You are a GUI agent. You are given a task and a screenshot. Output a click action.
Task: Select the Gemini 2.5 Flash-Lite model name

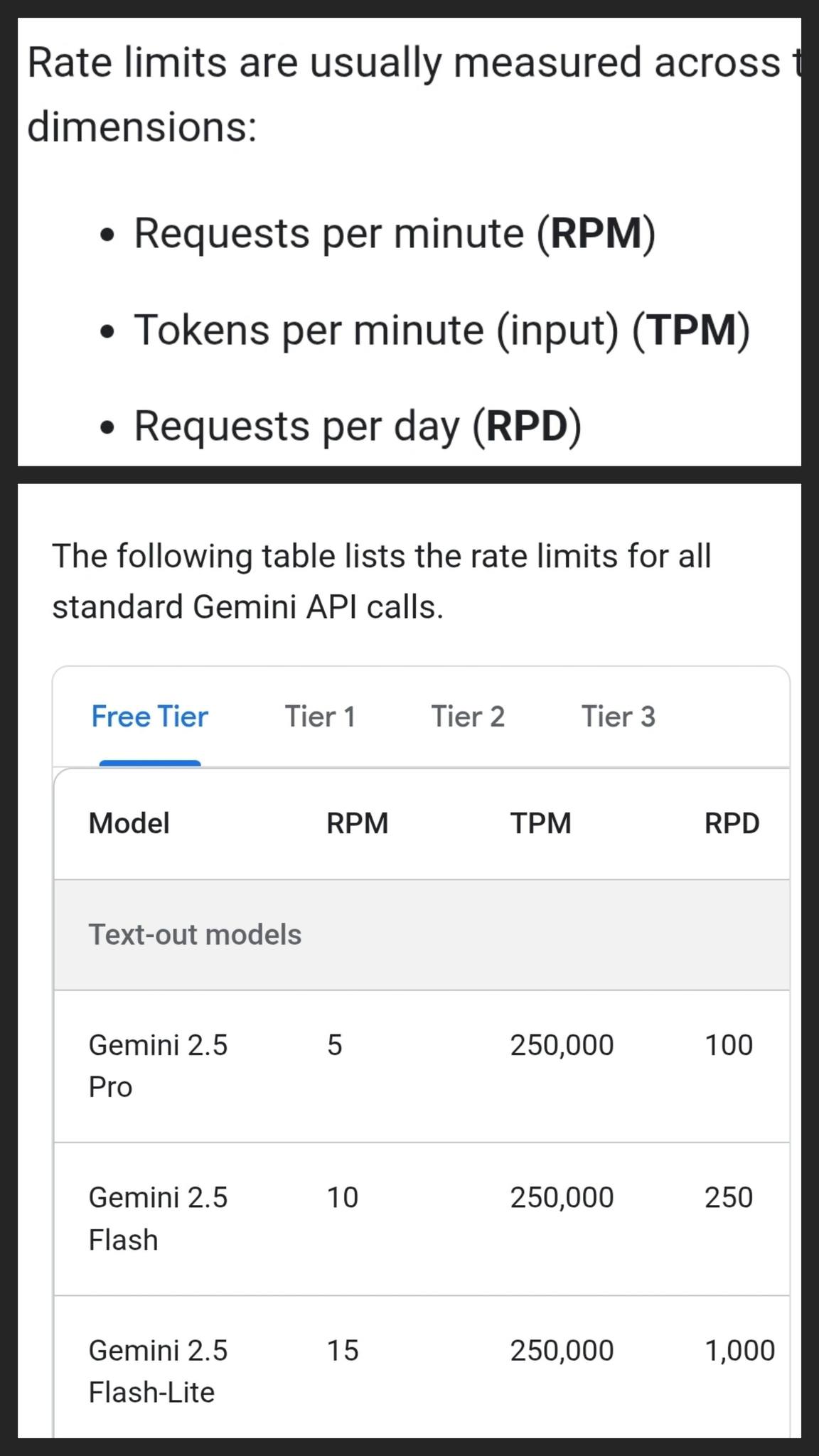pyautogui.click(x=158, y=1371)
